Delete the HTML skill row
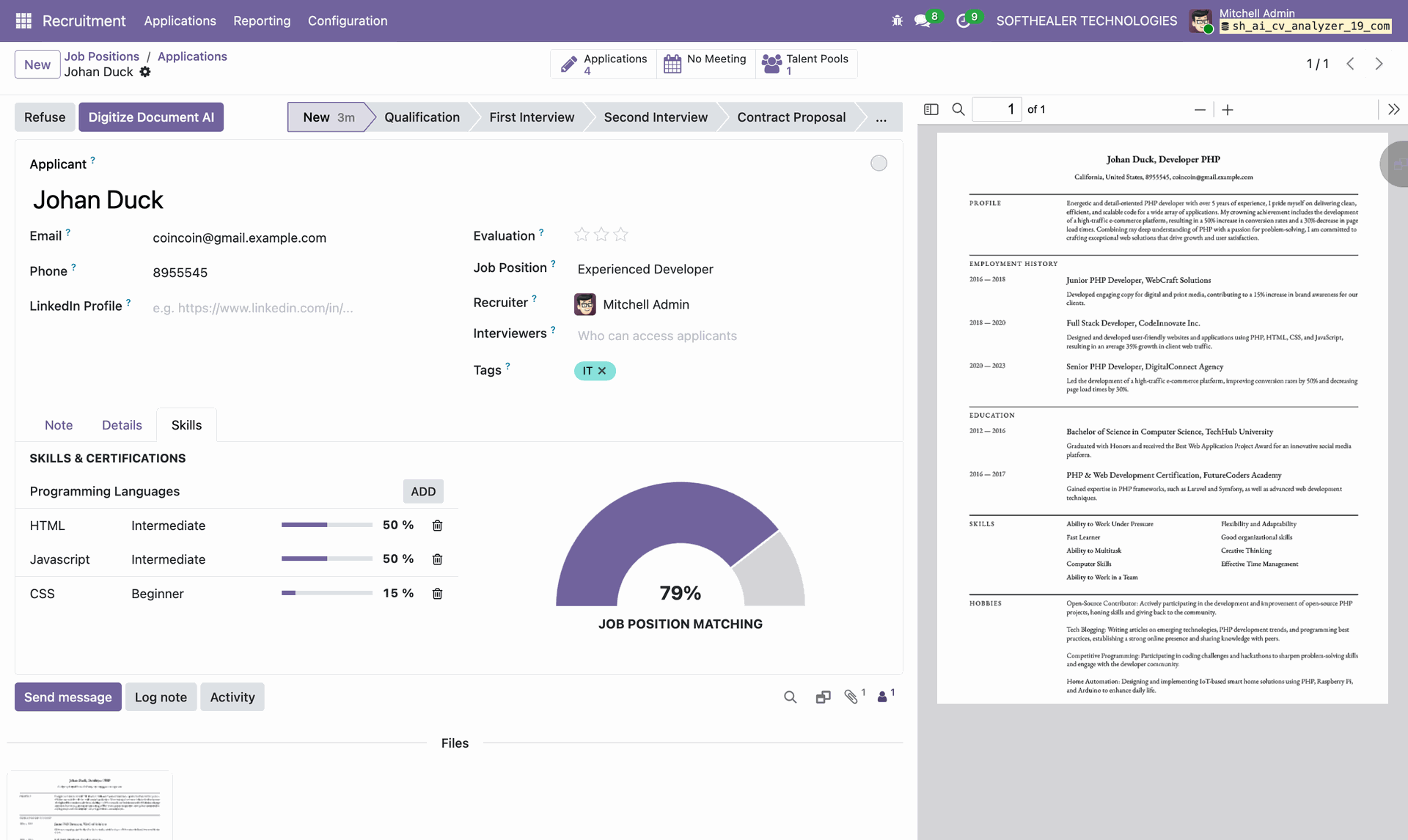The image size is (1408, 840). [x=437, y=526]
